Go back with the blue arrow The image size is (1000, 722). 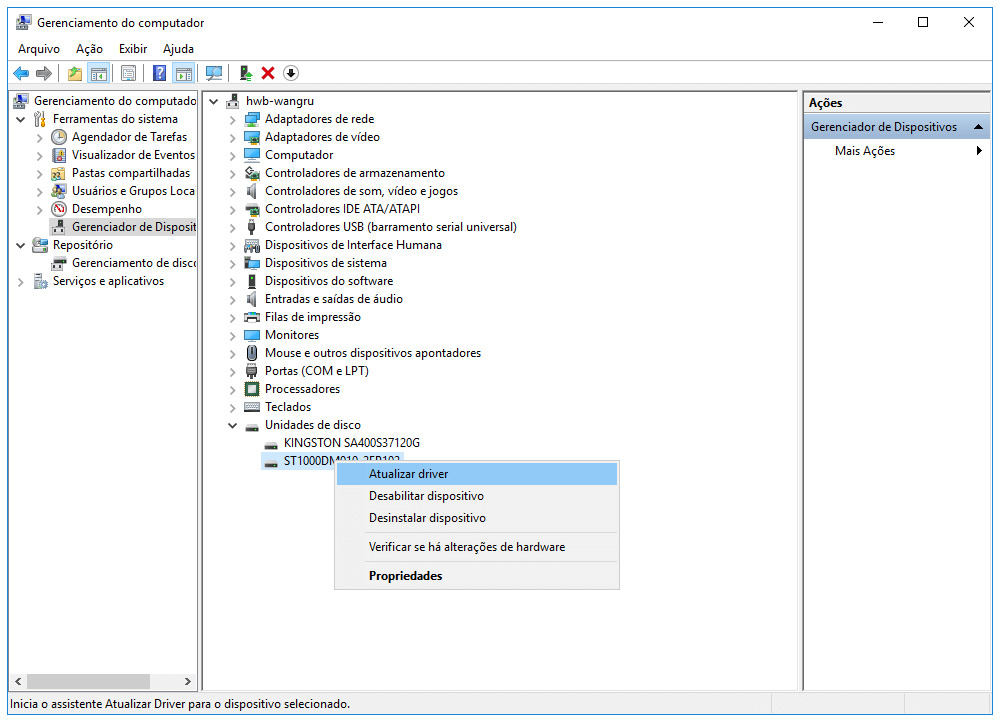[21, 73]
